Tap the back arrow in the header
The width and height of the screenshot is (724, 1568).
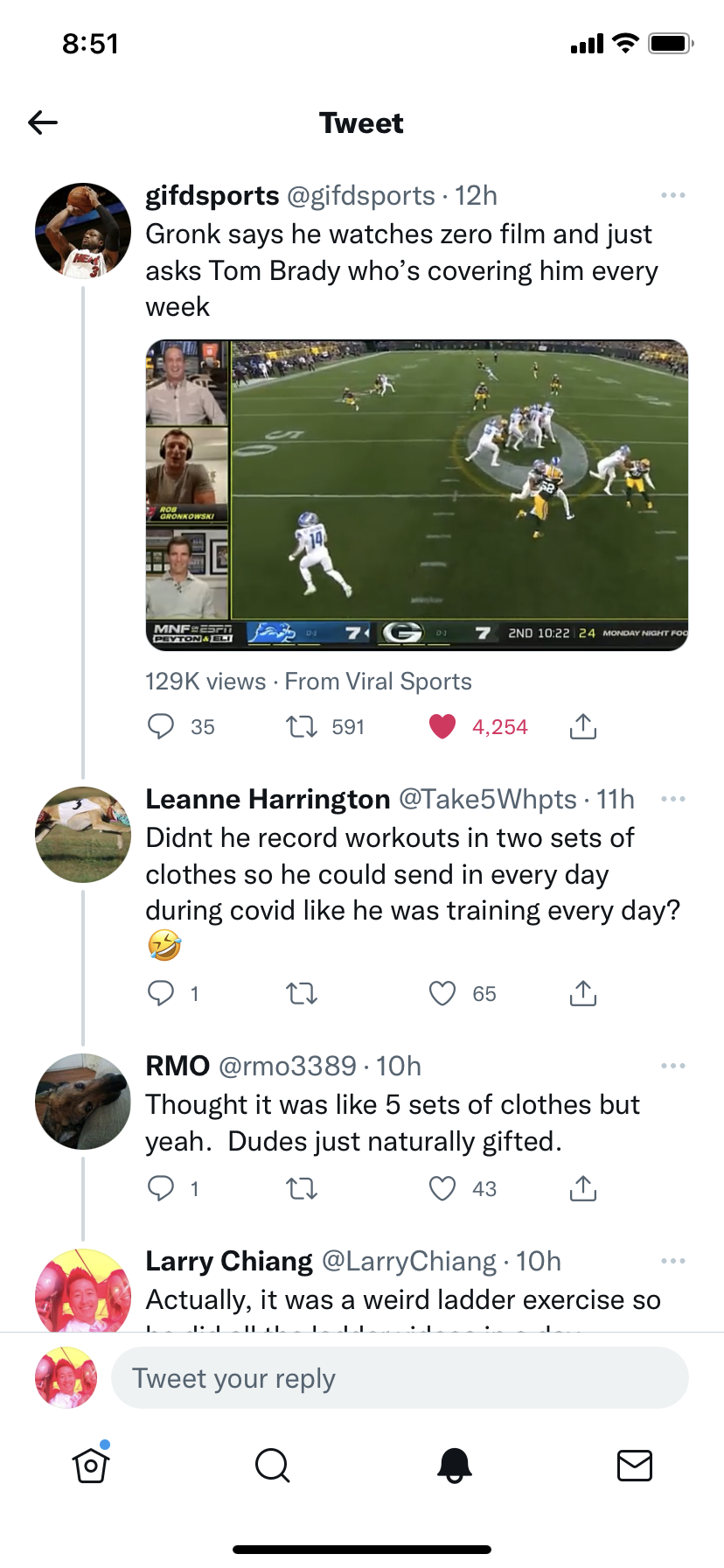pyautogui.click(x=43, y=122)
